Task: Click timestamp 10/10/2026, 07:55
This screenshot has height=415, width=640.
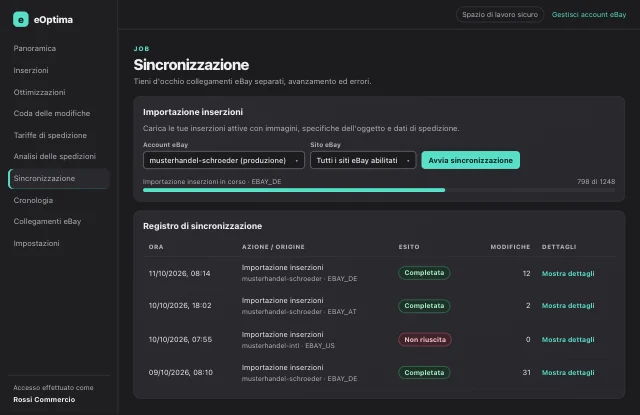Action: tap(180, 340)
